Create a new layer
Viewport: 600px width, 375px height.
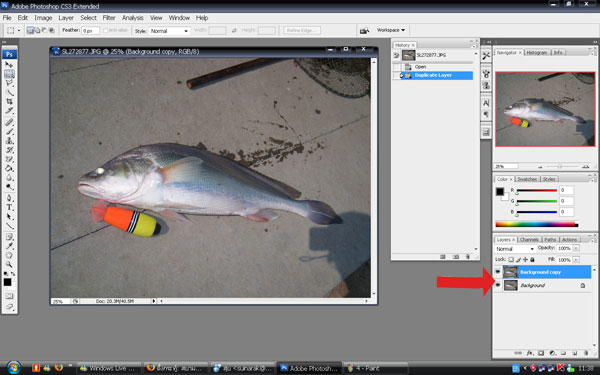click(575, 353)
